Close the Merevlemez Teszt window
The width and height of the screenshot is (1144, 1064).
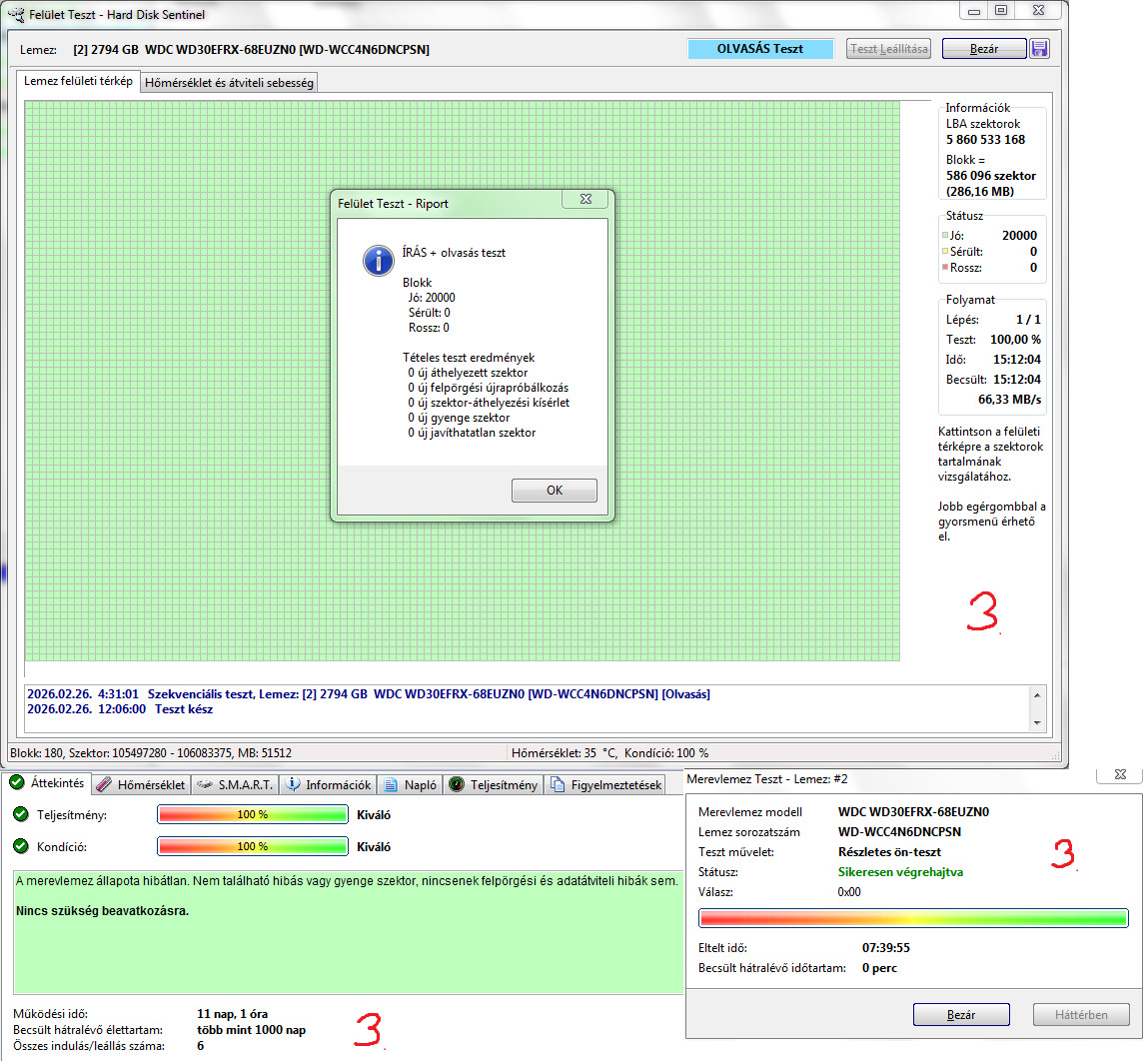[1120, 774]
